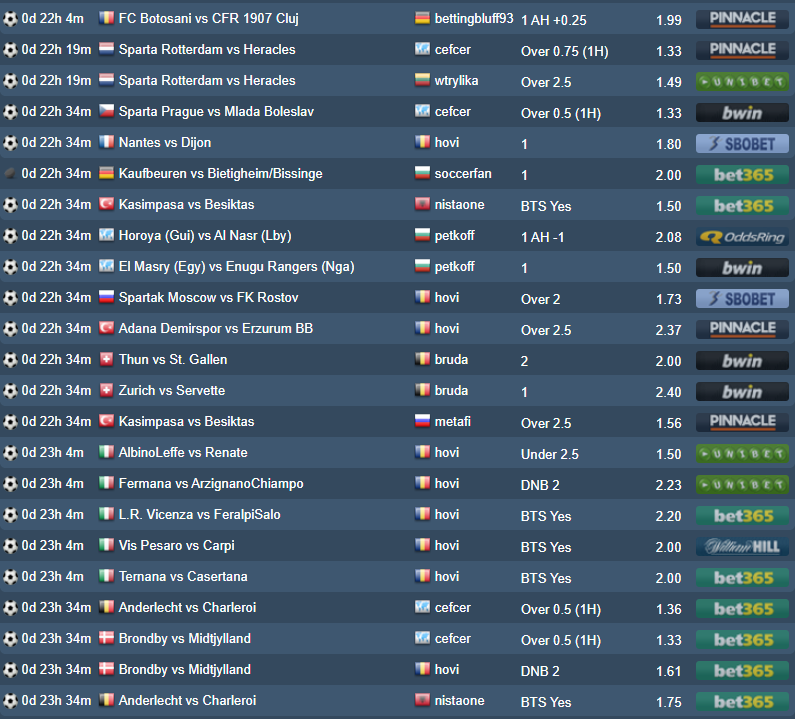Open Thun vs St. Gallen match
Screen dimensions: 795x719
[x=173, y=359]
